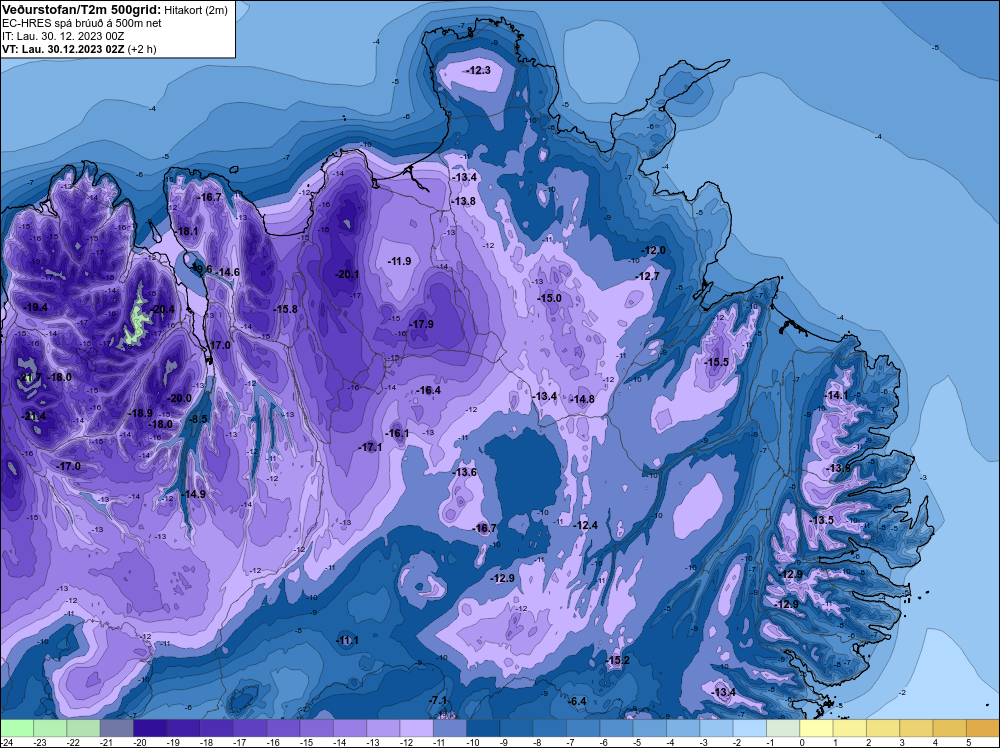This screenshot has width=1000, height=748.
Task: Click the -14.9 temperature label on the map
Action: coord(193,494)
